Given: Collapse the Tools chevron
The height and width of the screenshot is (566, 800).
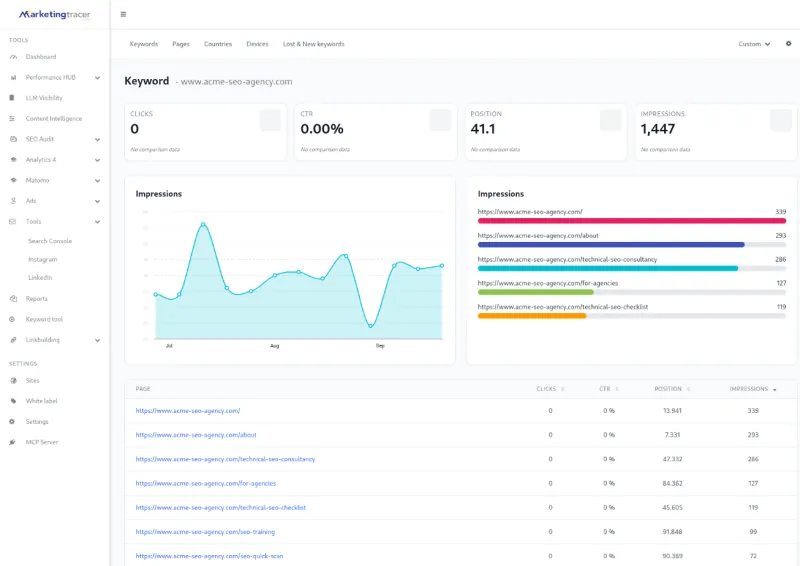Looking at the screenshot, I should coord(97,222).
